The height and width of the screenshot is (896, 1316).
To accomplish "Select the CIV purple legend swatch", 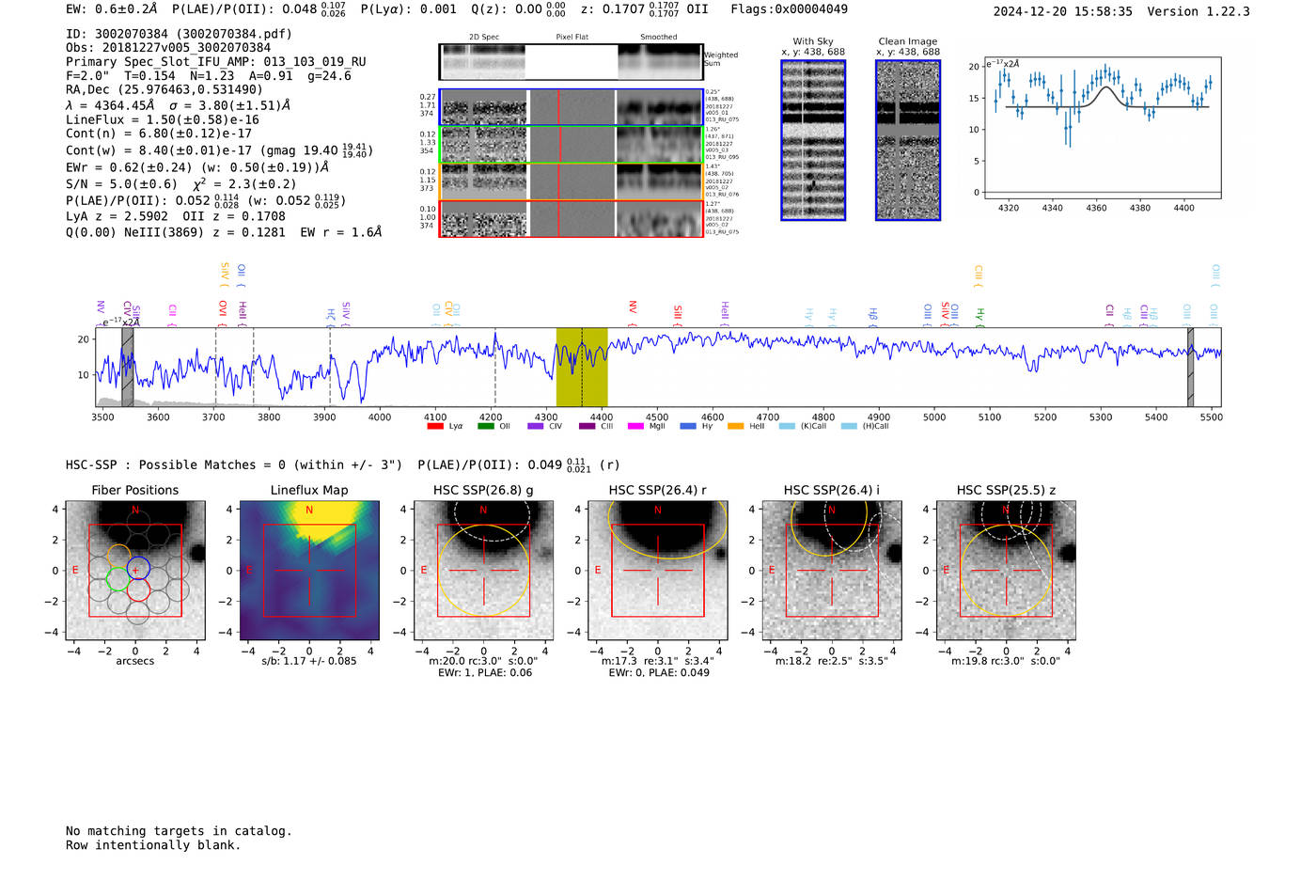I will [535, 426].
